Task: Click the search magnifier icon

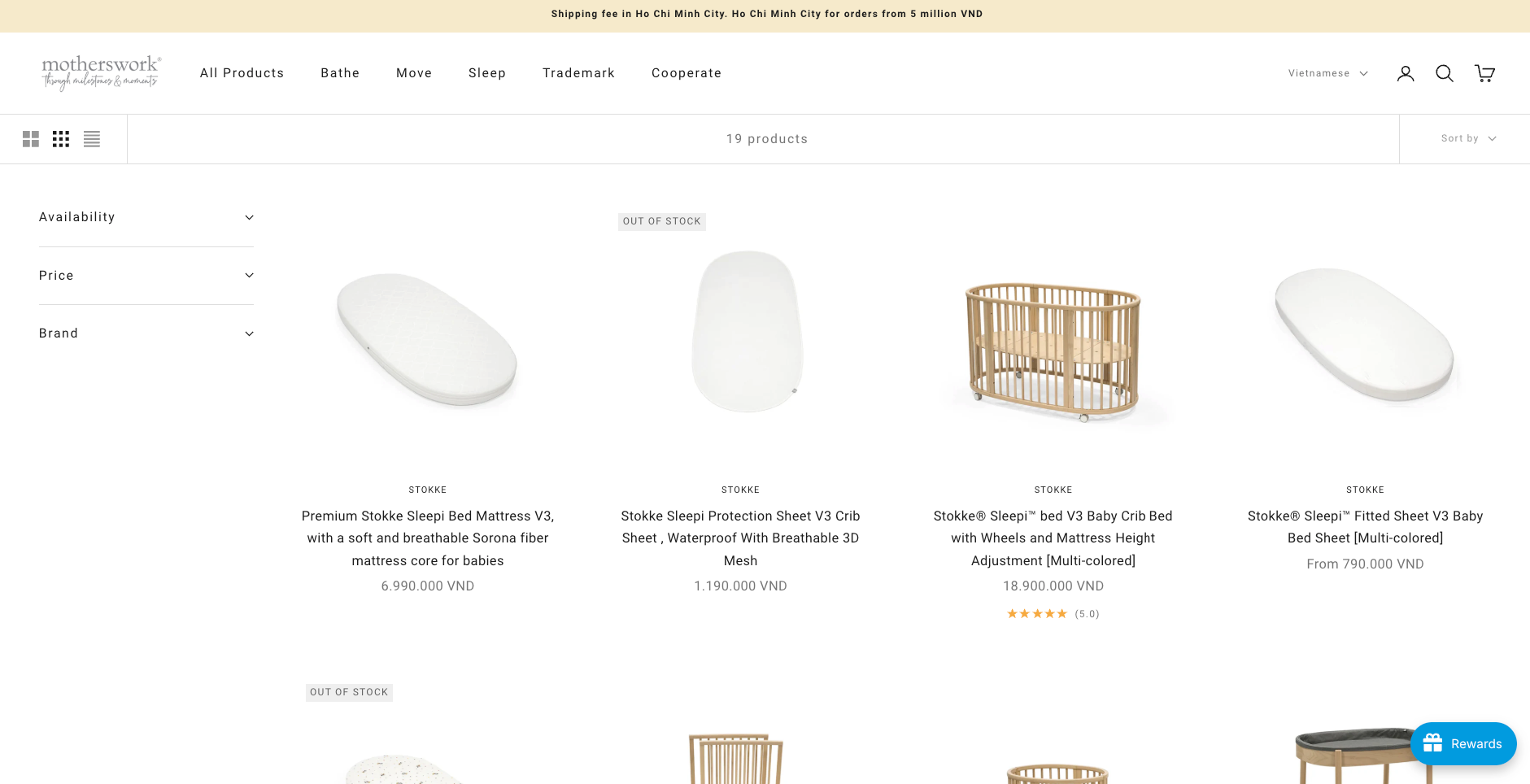Action: (1445, 73)
